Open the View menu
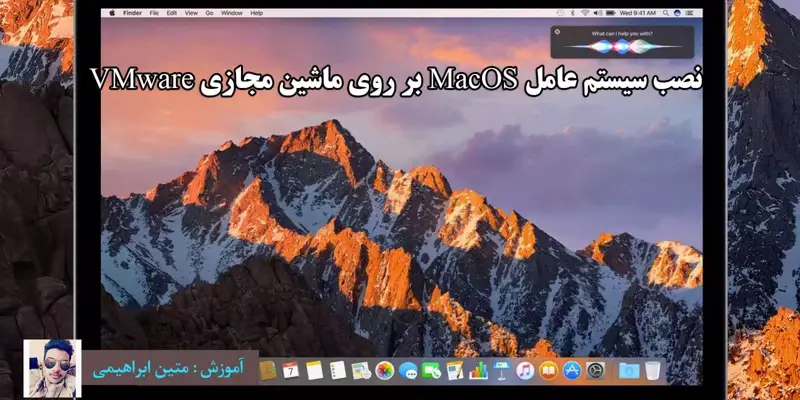The height and width of the screenshot is (400, 800). (x=191, y=13)
